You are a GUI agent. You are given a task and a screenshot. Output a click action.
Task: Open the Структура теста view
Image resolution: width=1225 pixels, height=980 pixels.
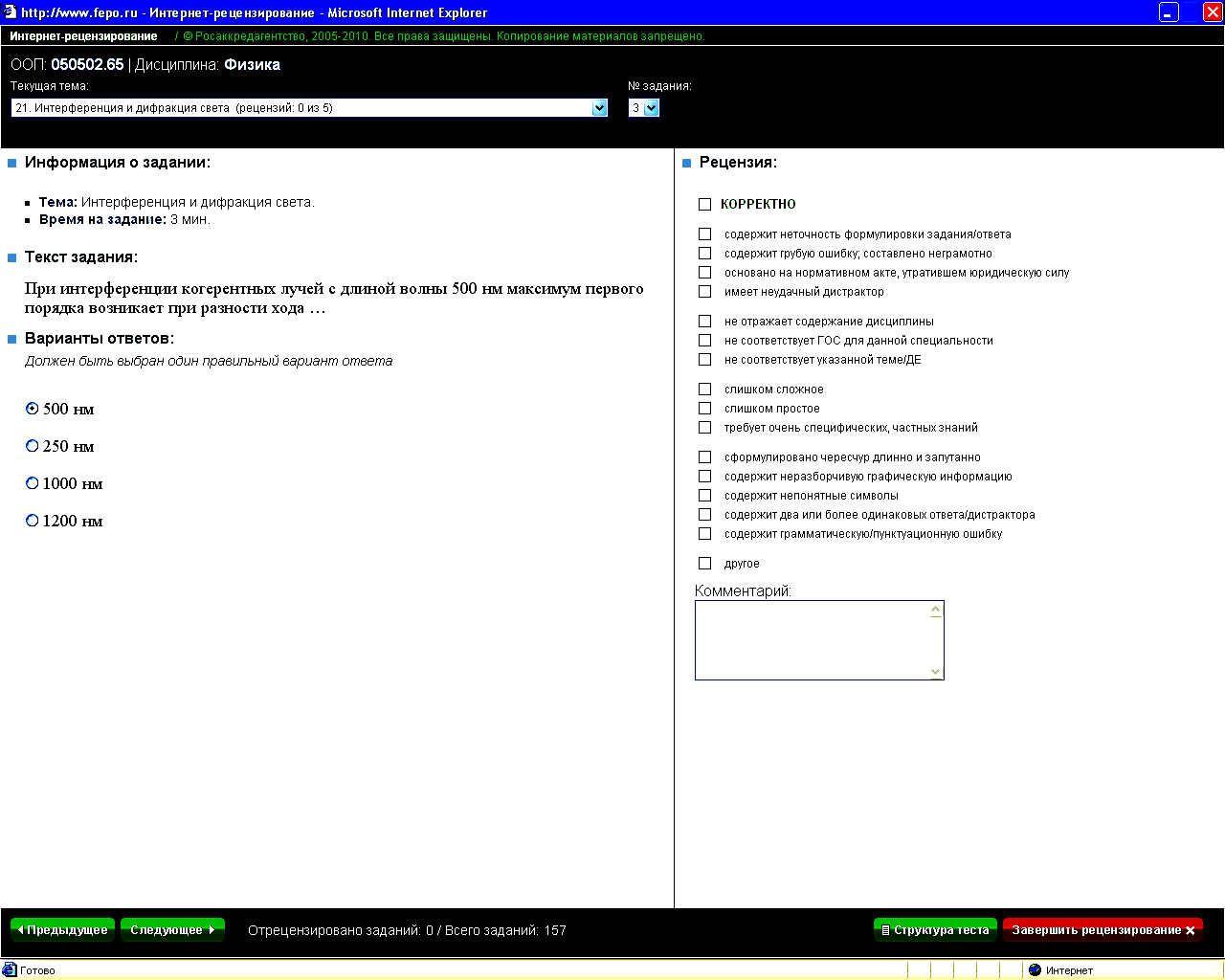click(x=935, y=929)
